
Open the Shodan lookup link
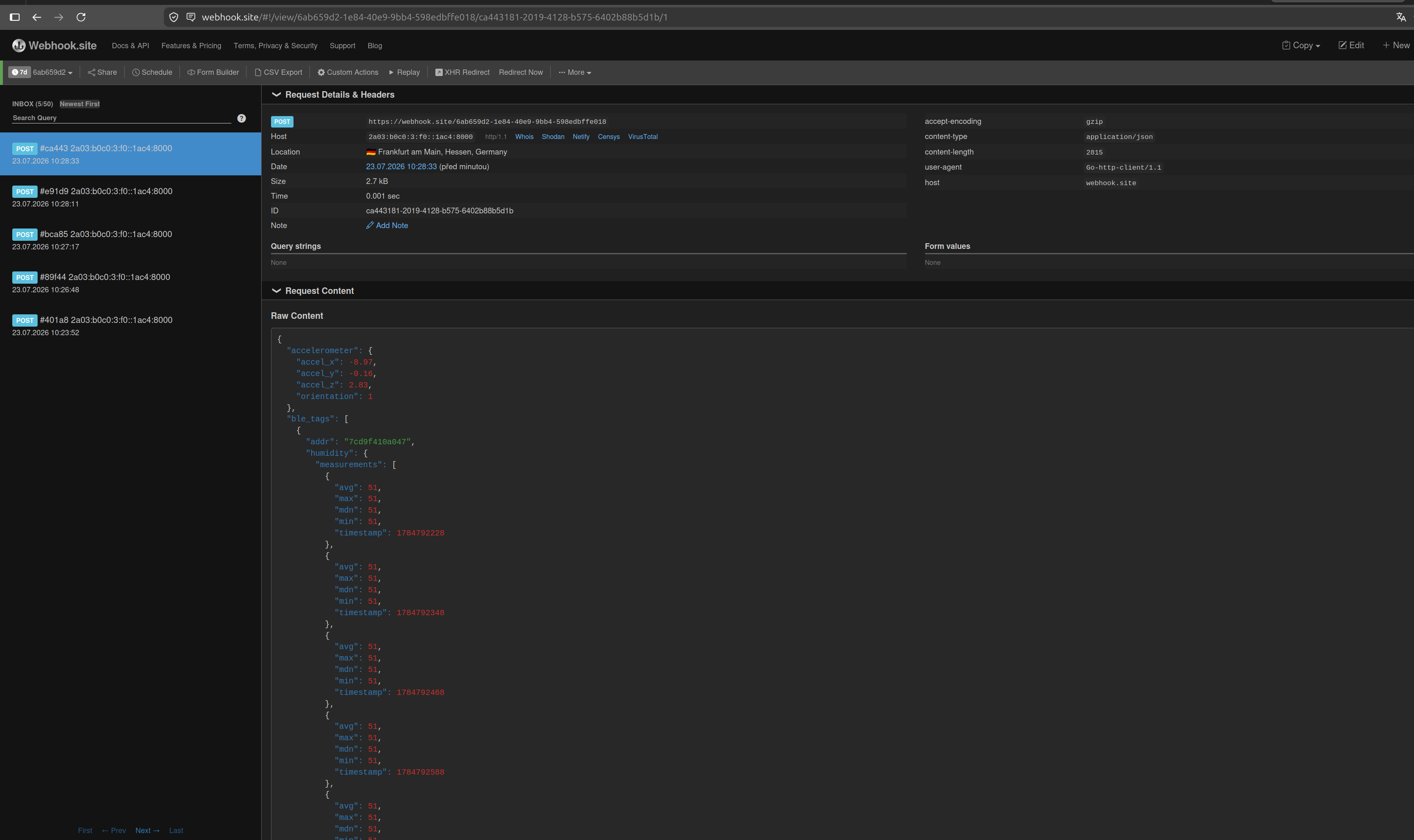(x=553, y=137)
